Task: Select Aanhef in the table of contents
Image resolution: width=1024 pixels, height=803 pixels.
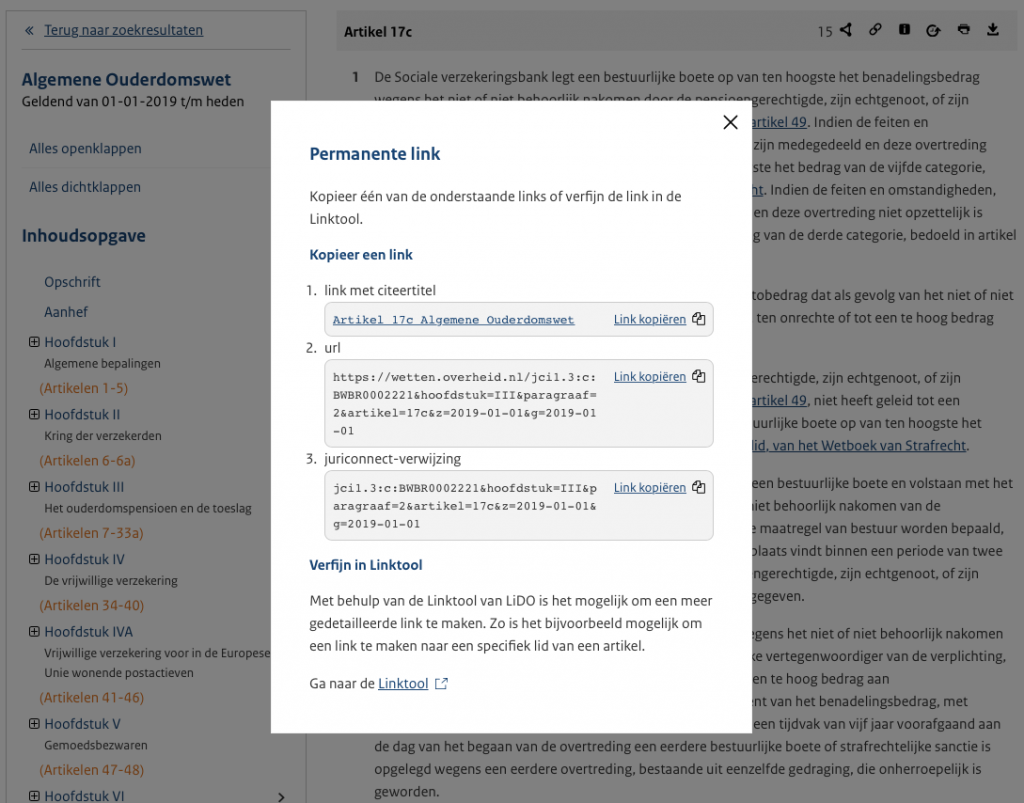Action: click(66, 312)
